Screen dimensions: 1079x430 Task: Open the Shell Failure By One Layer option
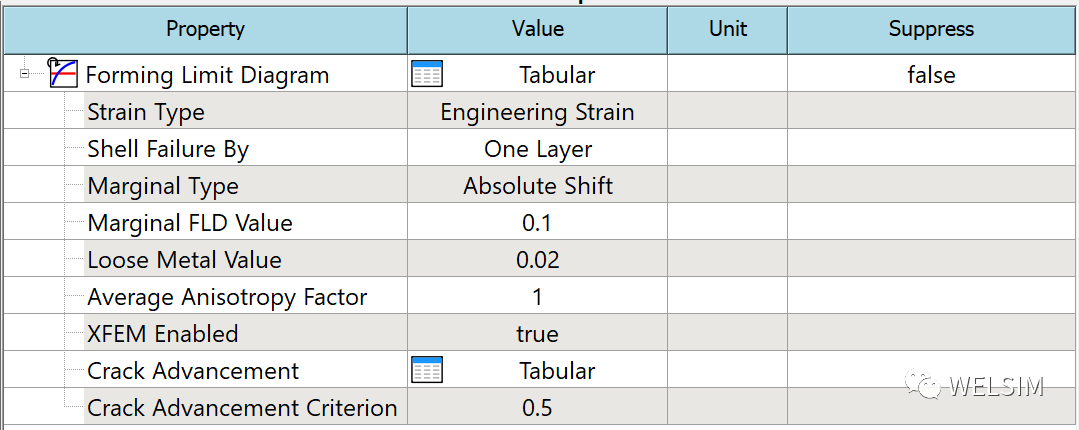[x=537, y=149]
